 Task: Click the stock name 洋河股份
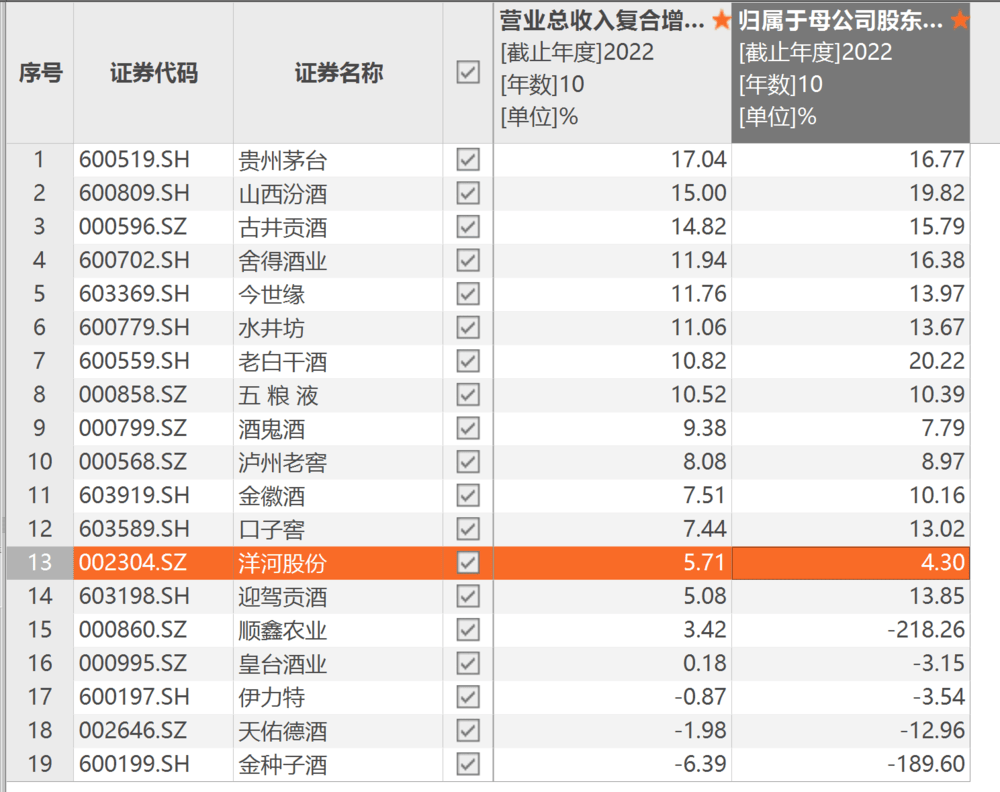click(x=283, y=563)
